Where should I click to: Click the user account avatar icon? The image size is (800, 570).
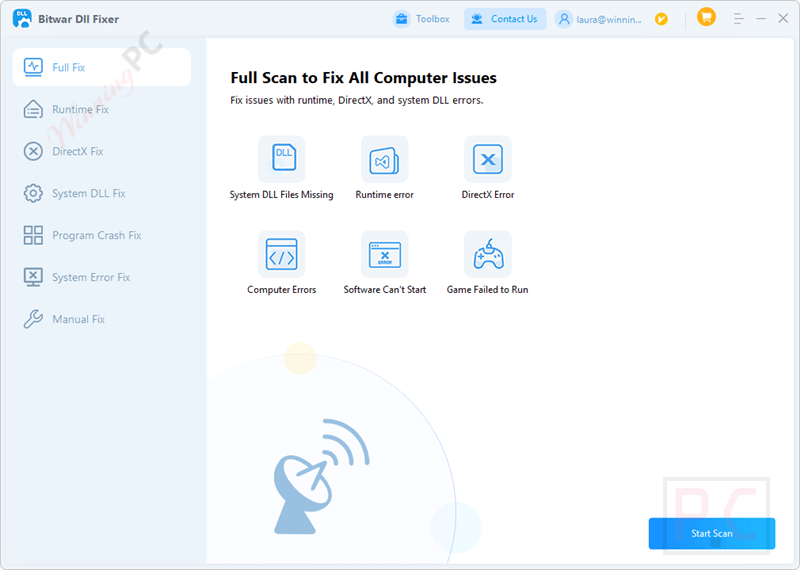564,19
